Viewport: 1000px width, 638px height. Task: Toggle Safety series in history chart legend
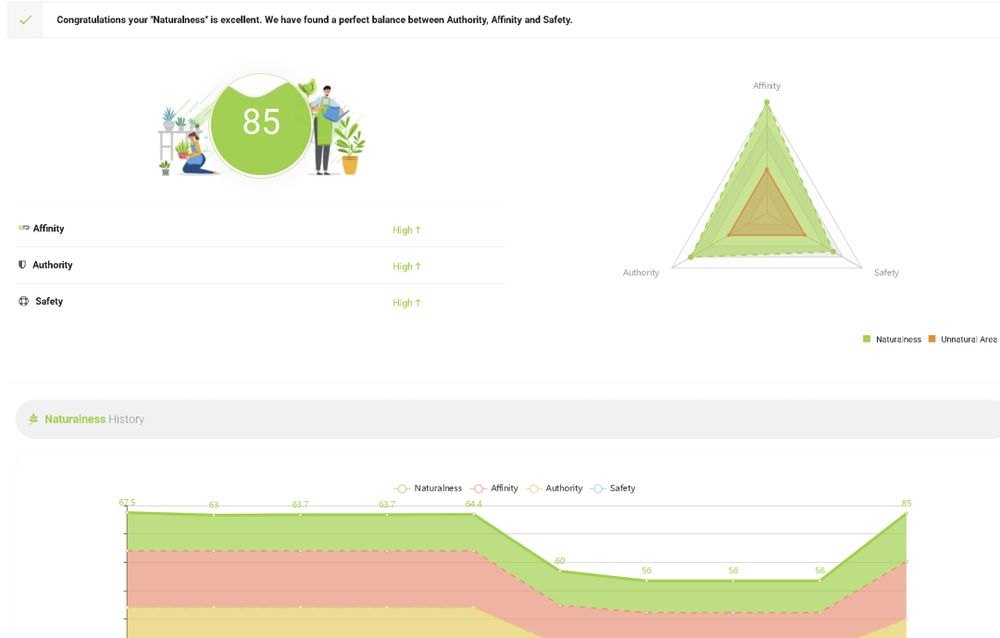(x=614, y=488)
